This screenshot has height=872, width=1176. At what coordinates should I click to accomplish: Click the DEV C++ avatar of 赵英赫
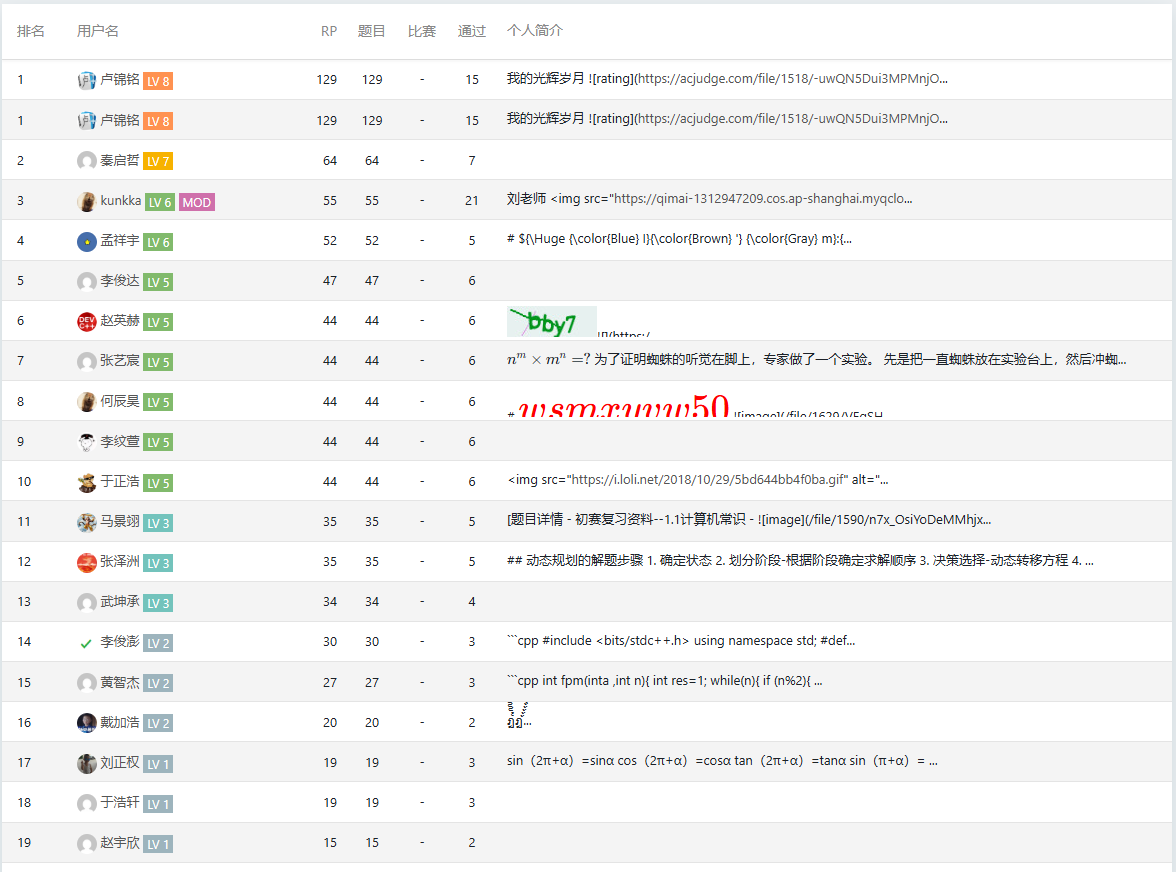click(x=87, y=321)
